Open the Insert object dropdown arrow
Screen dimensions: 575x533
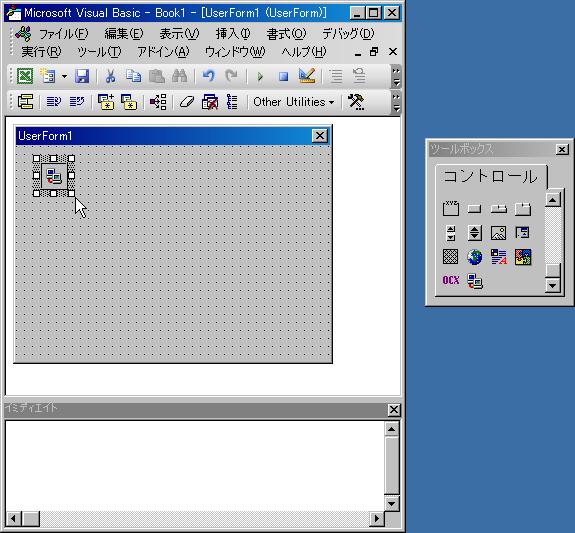65,76
